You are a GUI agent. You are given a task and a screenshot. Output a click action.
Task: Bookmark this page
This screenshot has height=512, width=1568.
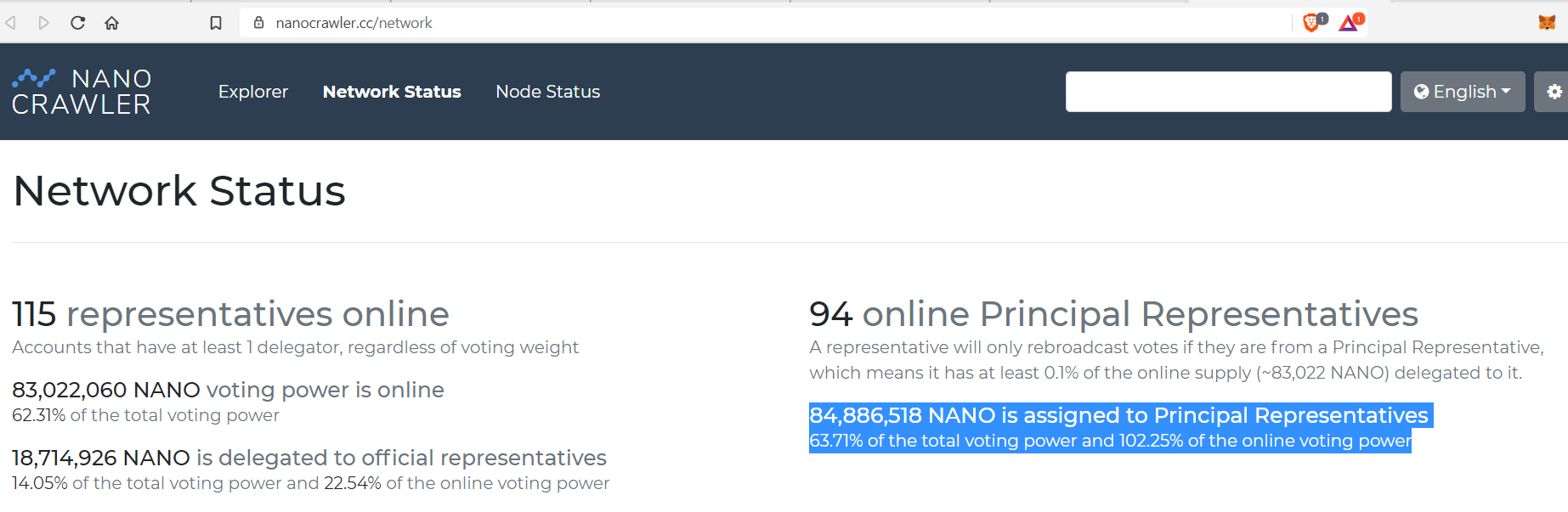[x=216, y=23]
